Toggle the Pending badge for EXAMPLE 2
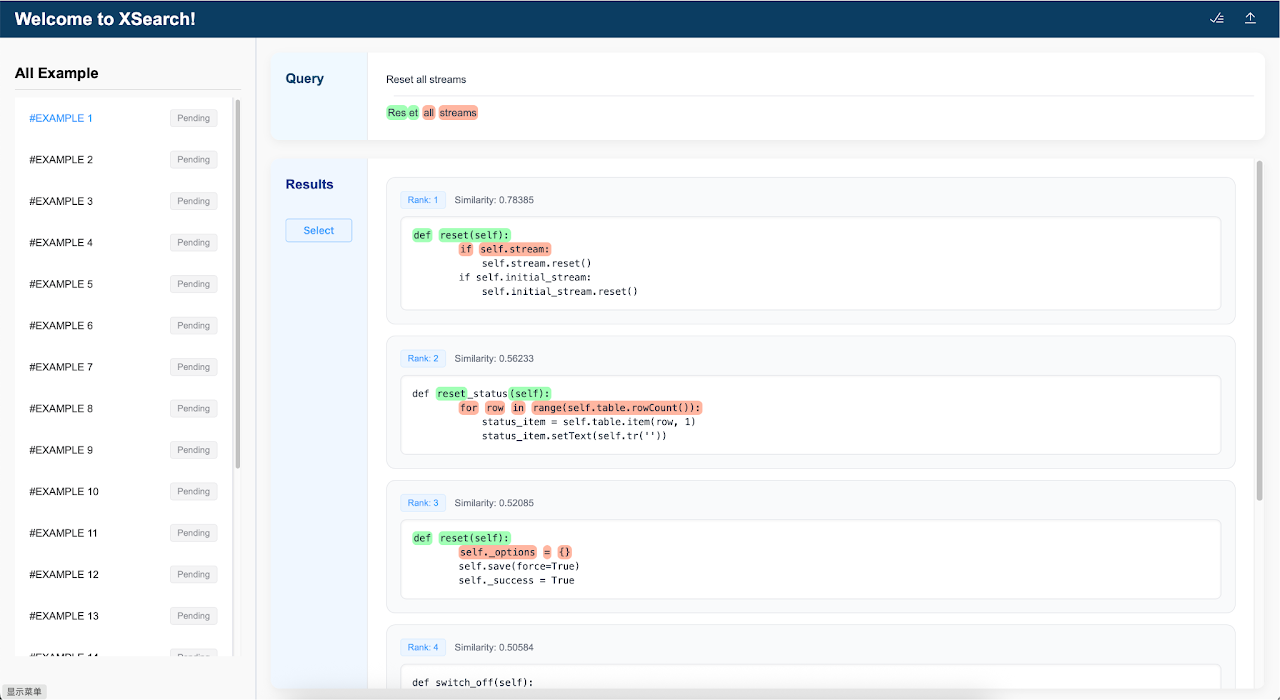Image resolution: width=1280 pixels, height=700 pixels. tap(193, 159)
